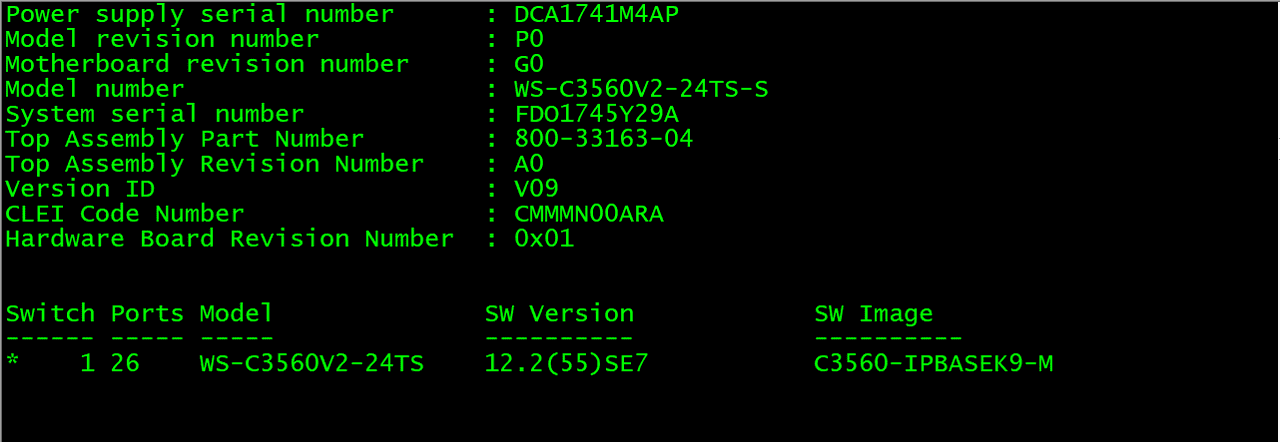The height and width of the screenshot is (442, 1280).
Task: Click the port count 26 in table
Action: click(x=125, y=364)
